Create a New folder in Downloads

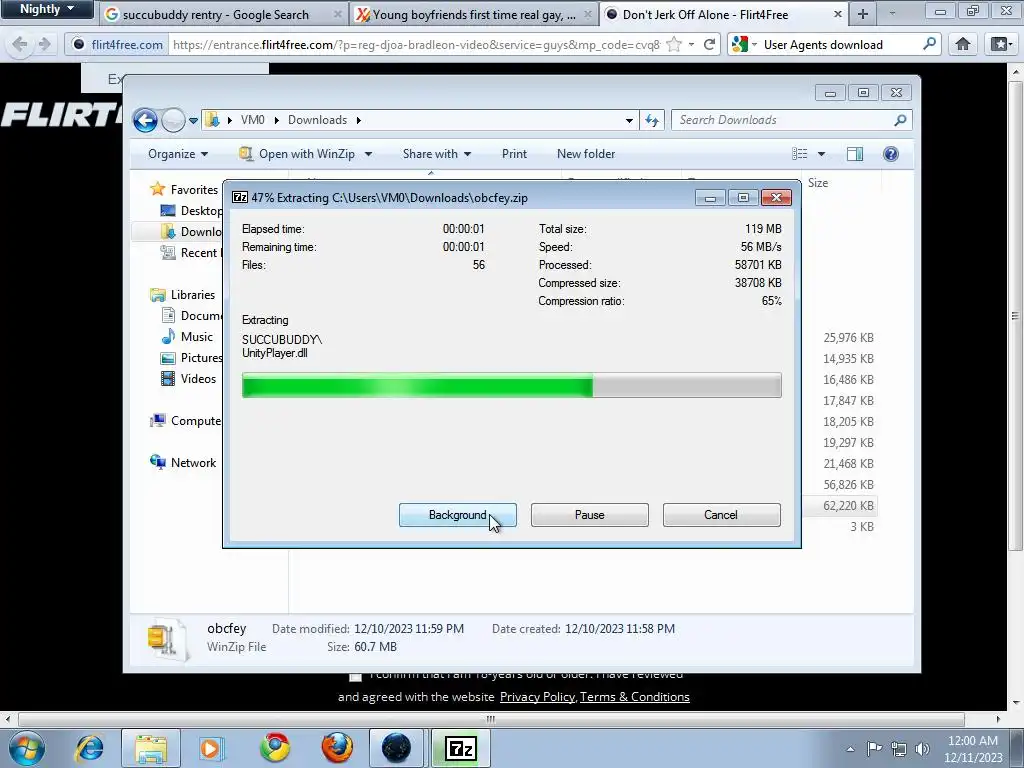[586, 154]
